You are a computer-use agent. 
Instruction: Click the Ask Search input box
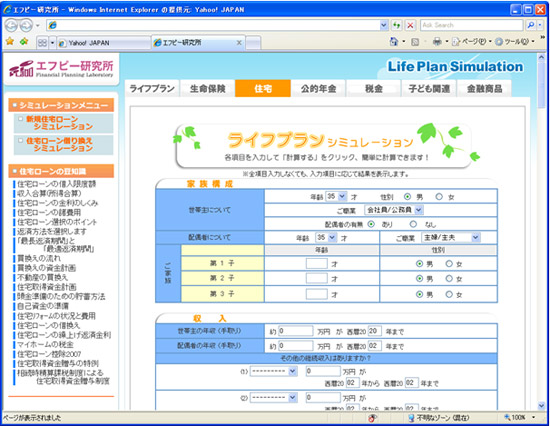coord(472,25)
